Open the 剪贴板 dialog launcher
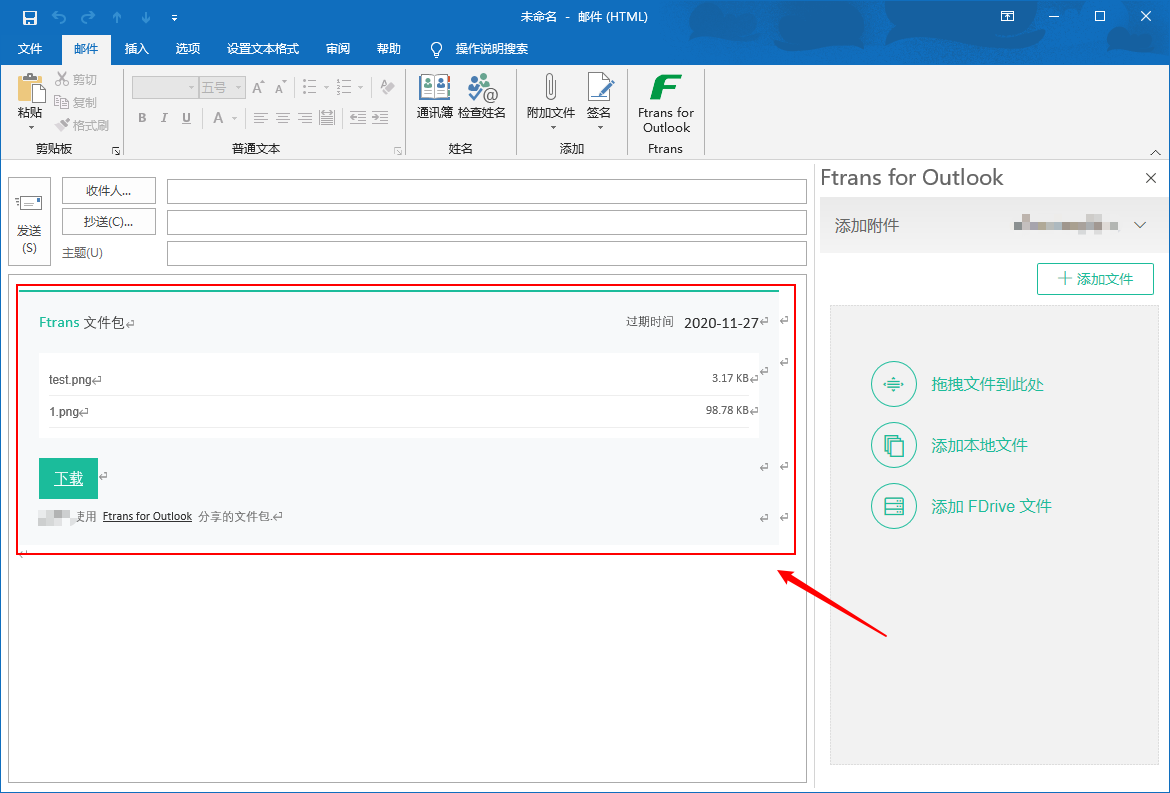The height and width of the screenshot is (793, 1170). pyautogui.click(x=116, y=151)
